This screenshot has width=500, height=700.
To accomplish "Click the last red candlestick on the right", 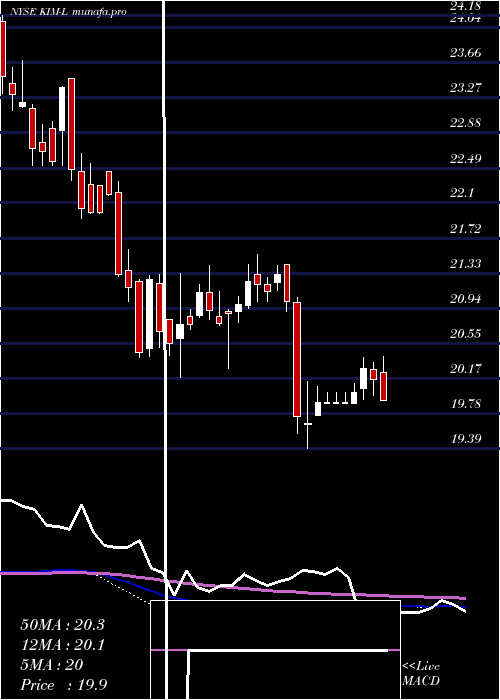I will [x=383, y=386].
